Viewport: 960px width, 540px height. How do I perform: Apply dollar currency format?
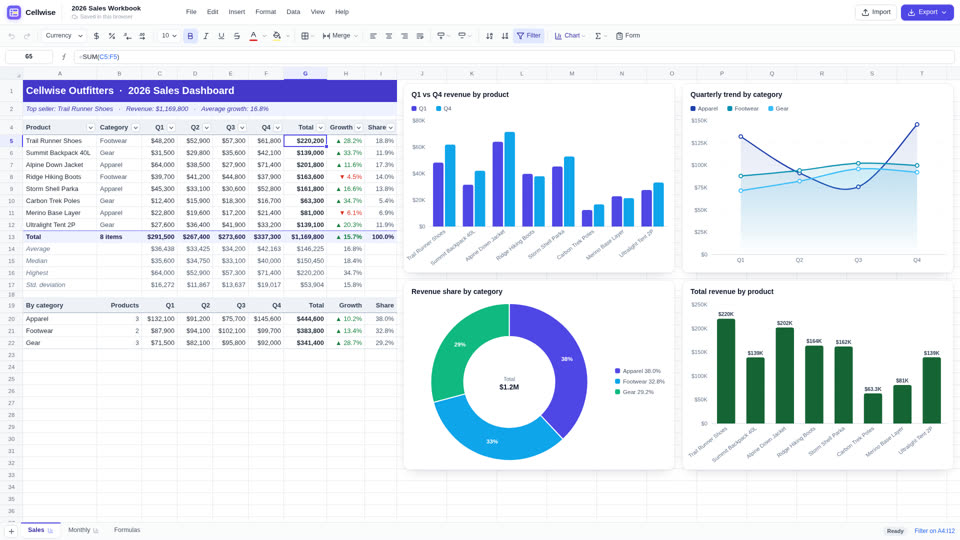point(96,36)
